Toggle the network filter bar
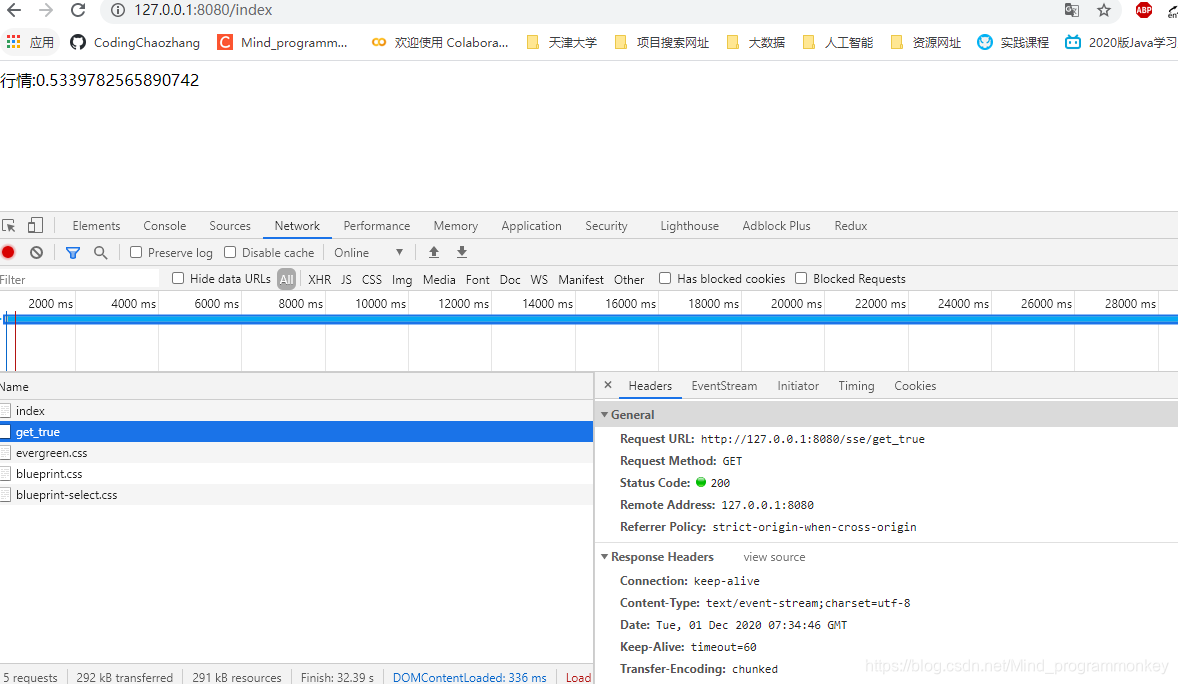This screenshot has height=684, width=1178. pyautogui.click(x=73, y=253)
